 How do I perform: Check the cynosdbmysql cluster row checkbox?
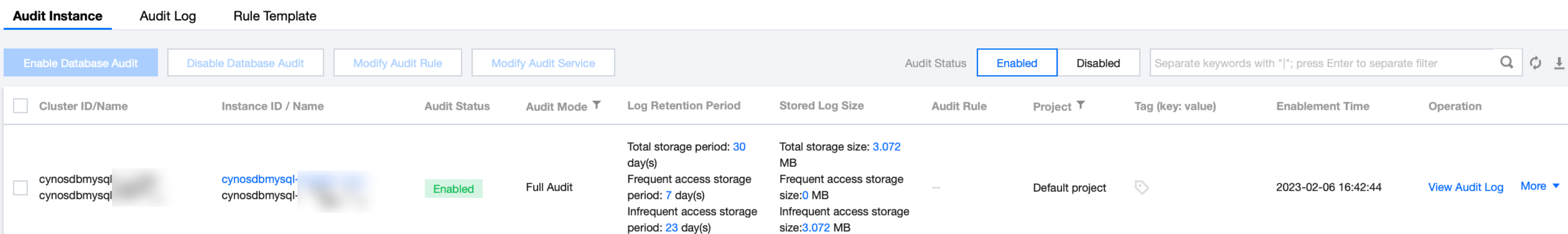tap(21, 187)
